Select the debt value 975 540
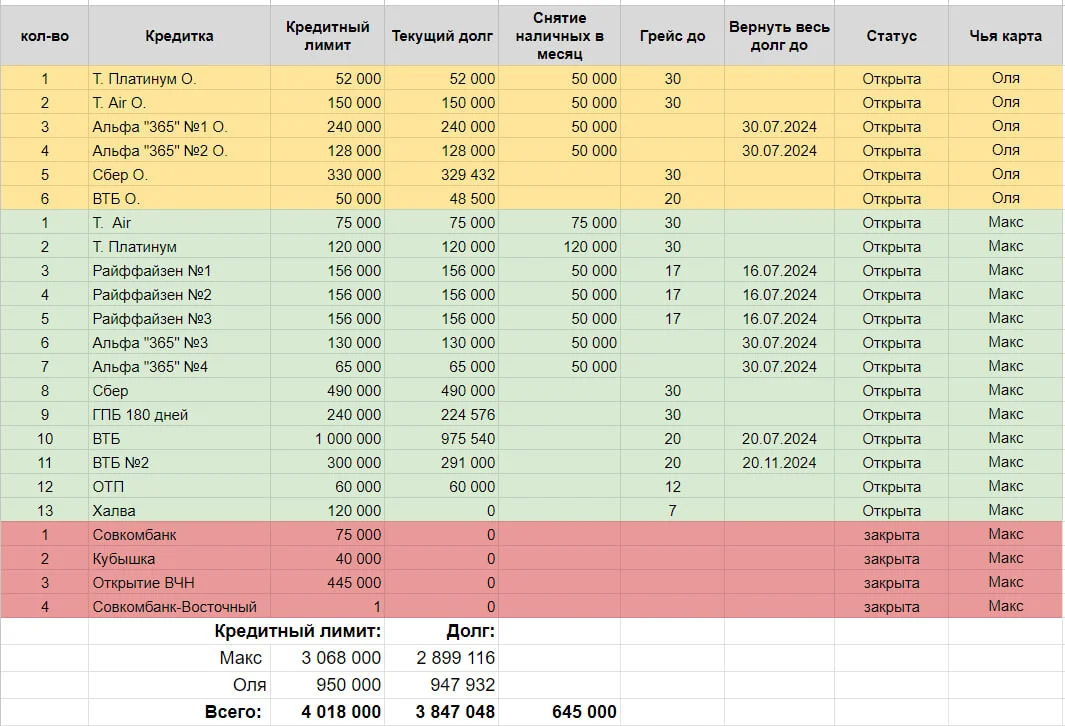Image resolution: width=1065 pixels, height=726 pixels. [x=441, y=439]
